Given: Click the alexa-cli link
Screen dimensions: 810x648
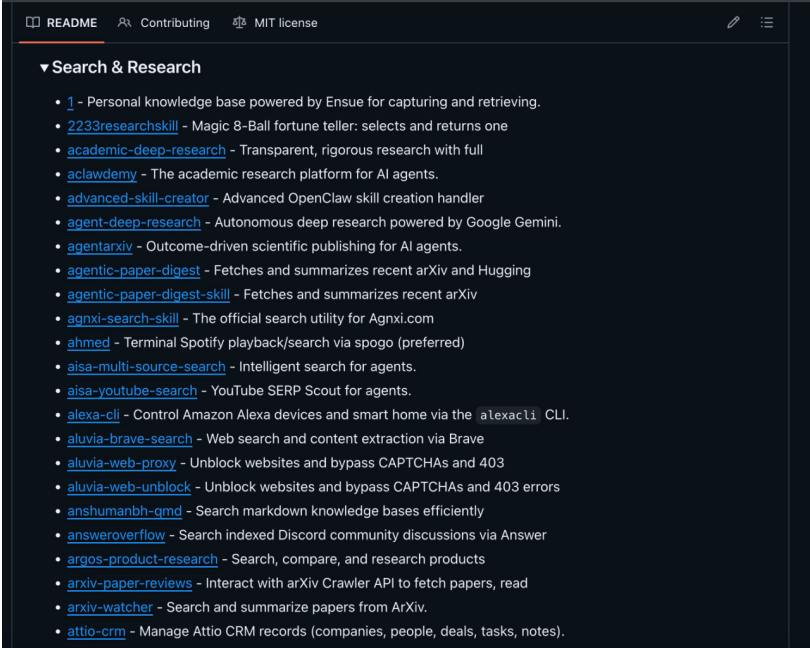Looking at the screenshot, I should point(93,415).
